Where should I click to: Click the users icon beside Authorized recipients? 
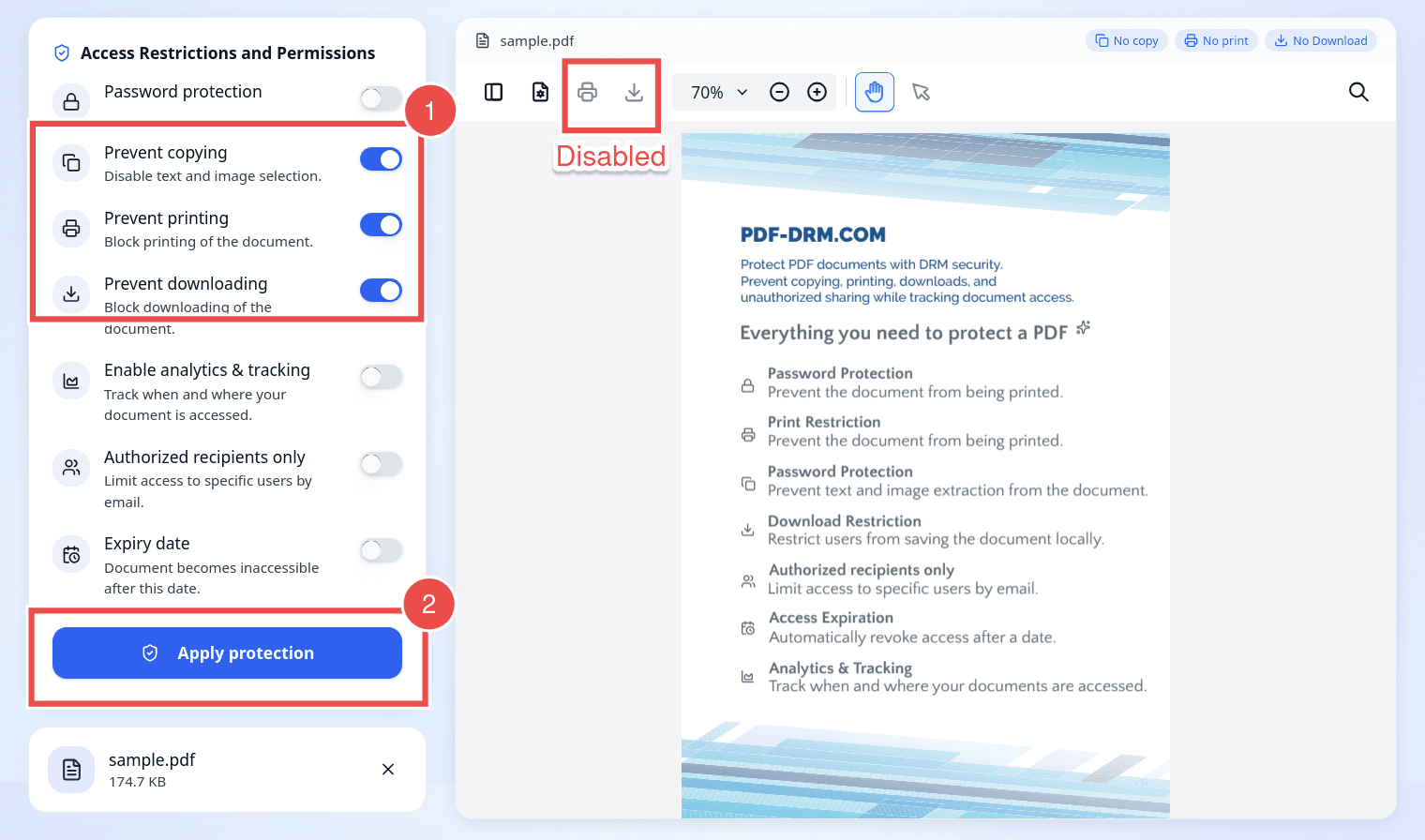71,467
